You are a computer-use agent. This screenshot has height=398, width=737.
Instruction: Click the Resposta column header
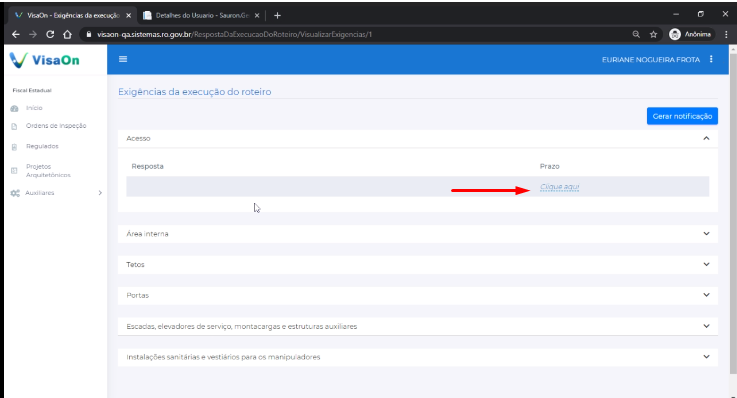[148, 166]
